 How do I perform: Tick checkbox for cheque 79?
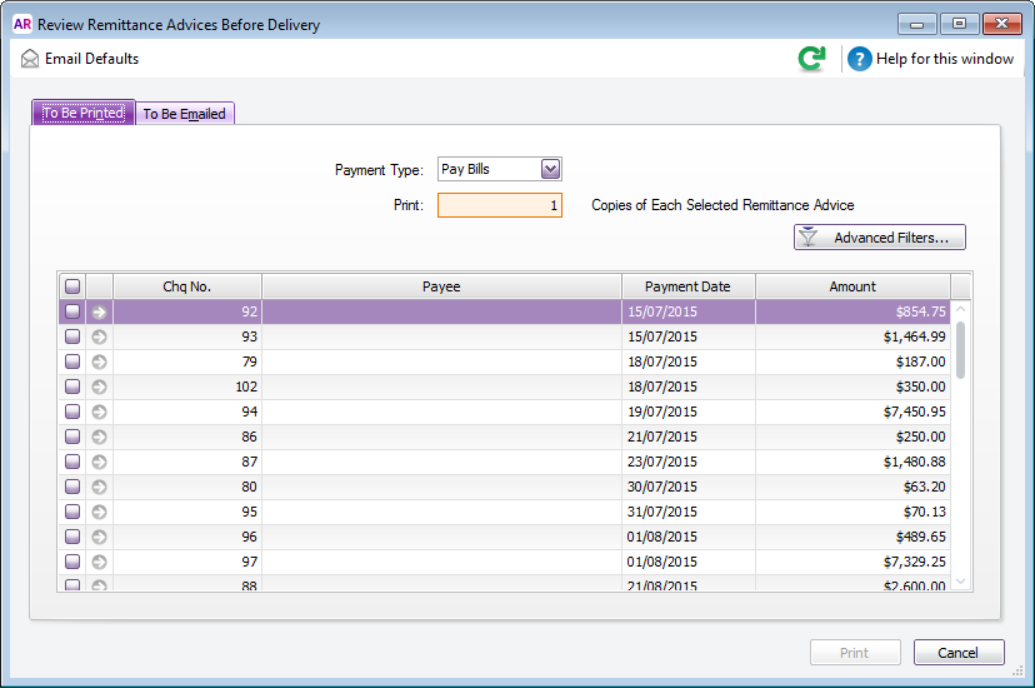tap(73, 362)
